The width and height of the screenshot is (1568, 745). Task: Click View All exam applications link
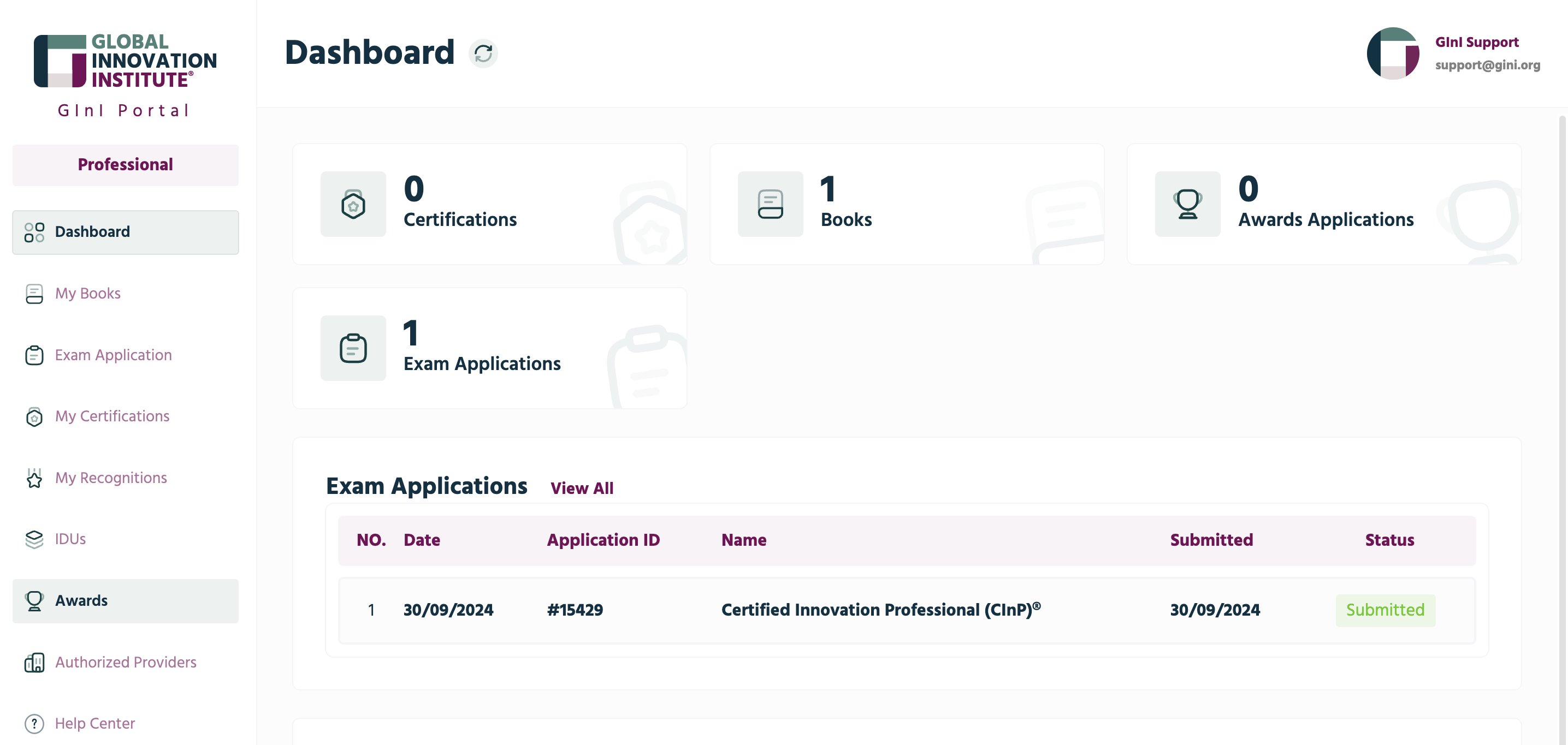click(581, 488)
